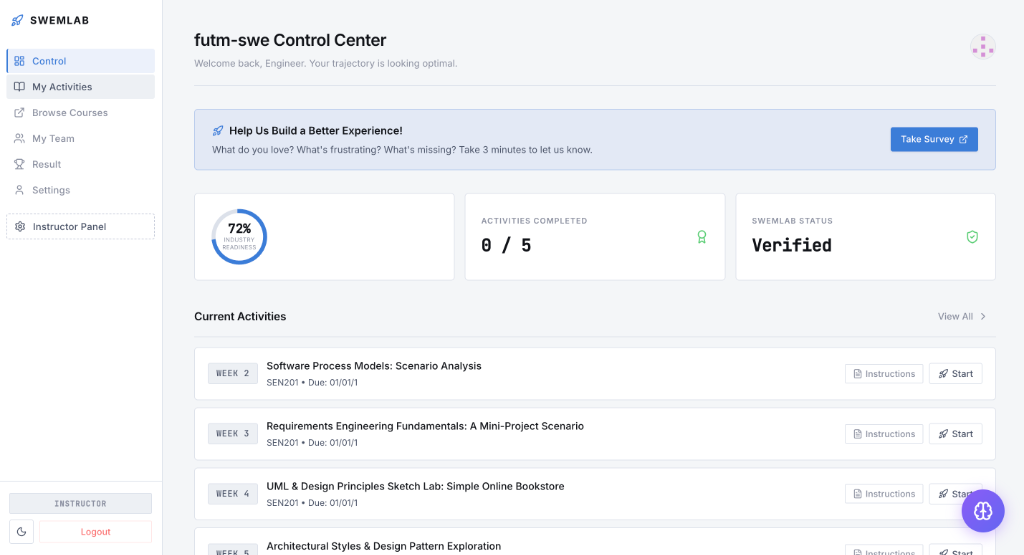The width and height of the screenshot is (1024, 555).
Task: Click the red Logout button
Action: 95,531
